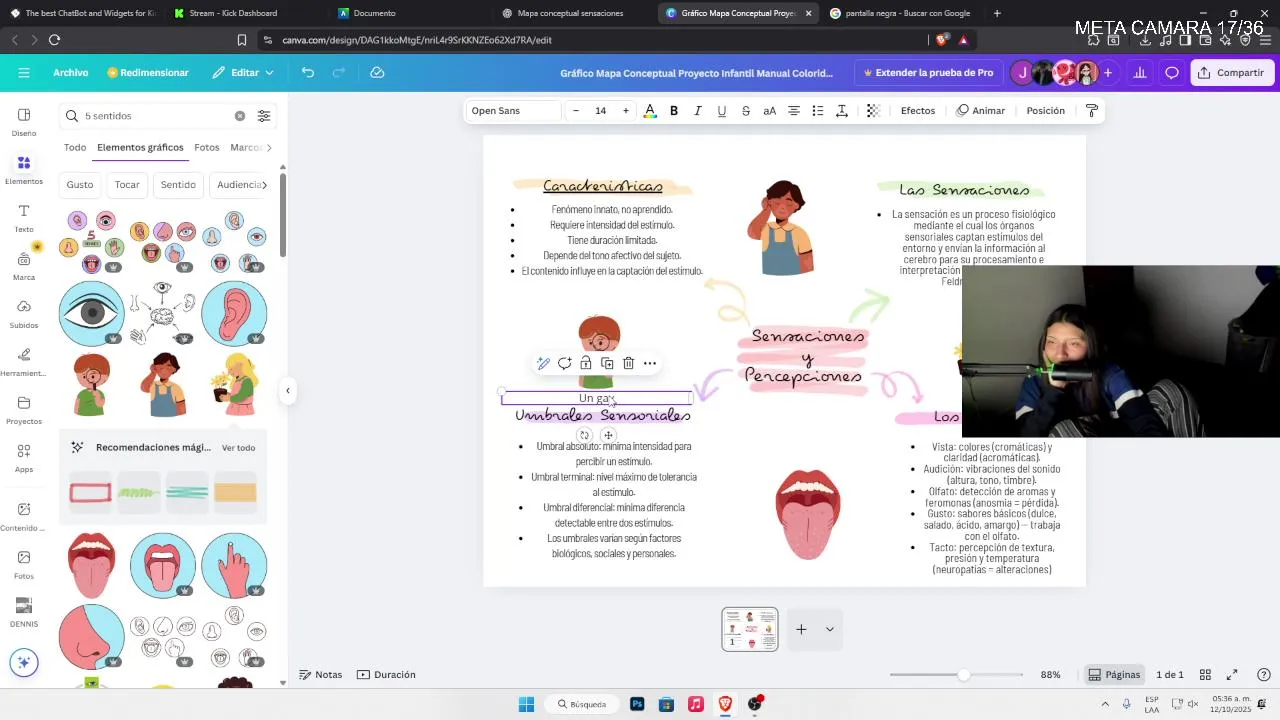
Task: Open the Marca sidebar panel
Action: pos(24,266)
